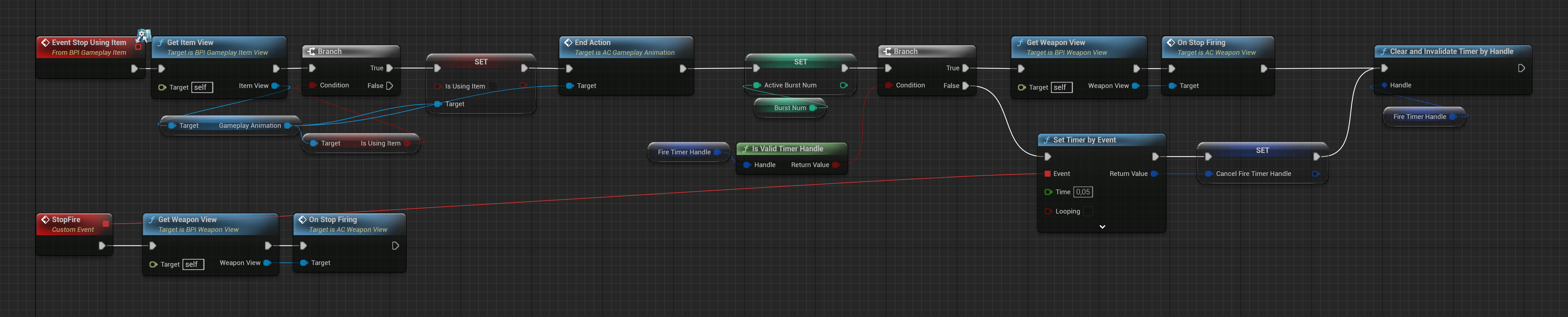Click the False exec pin on the first Branch
This screenshot has height=317, width=1568.
(x=390, y=86)
